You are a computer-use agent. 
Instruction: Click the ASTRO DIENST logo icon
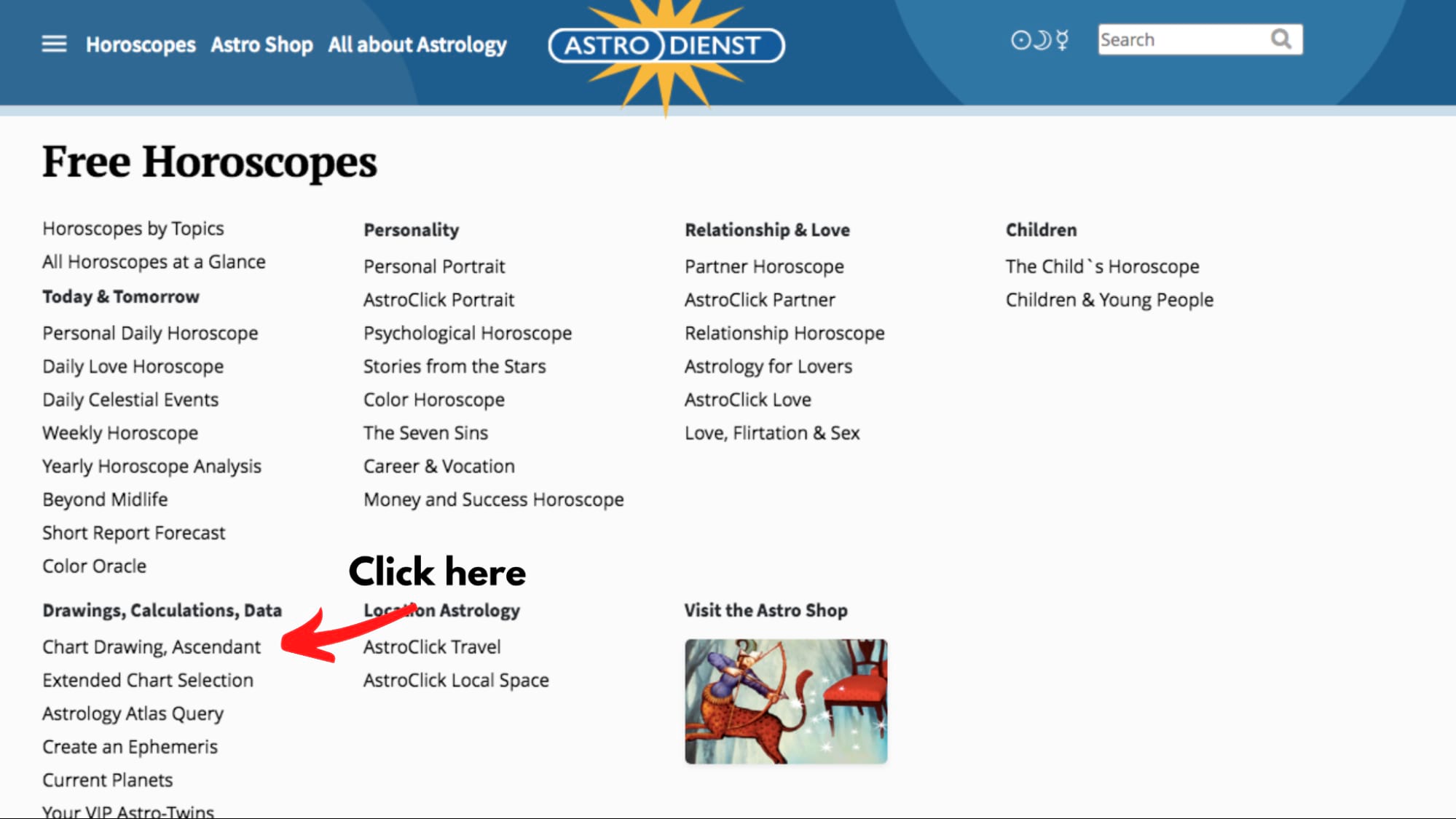tap(666, 45)
